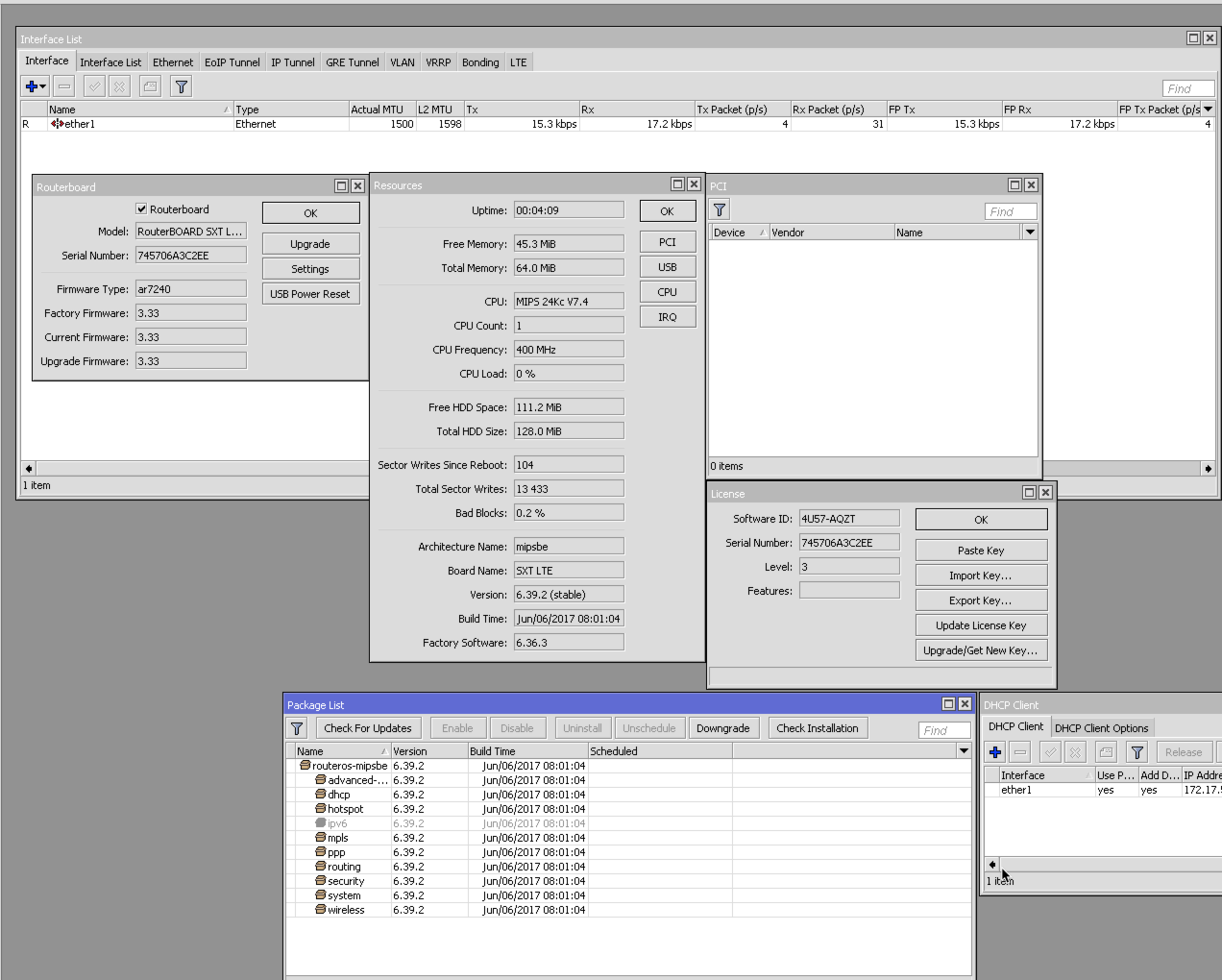Click the filter funnel icon in Package List
This screenshot has height=980, width=1222.
(297, 728)
